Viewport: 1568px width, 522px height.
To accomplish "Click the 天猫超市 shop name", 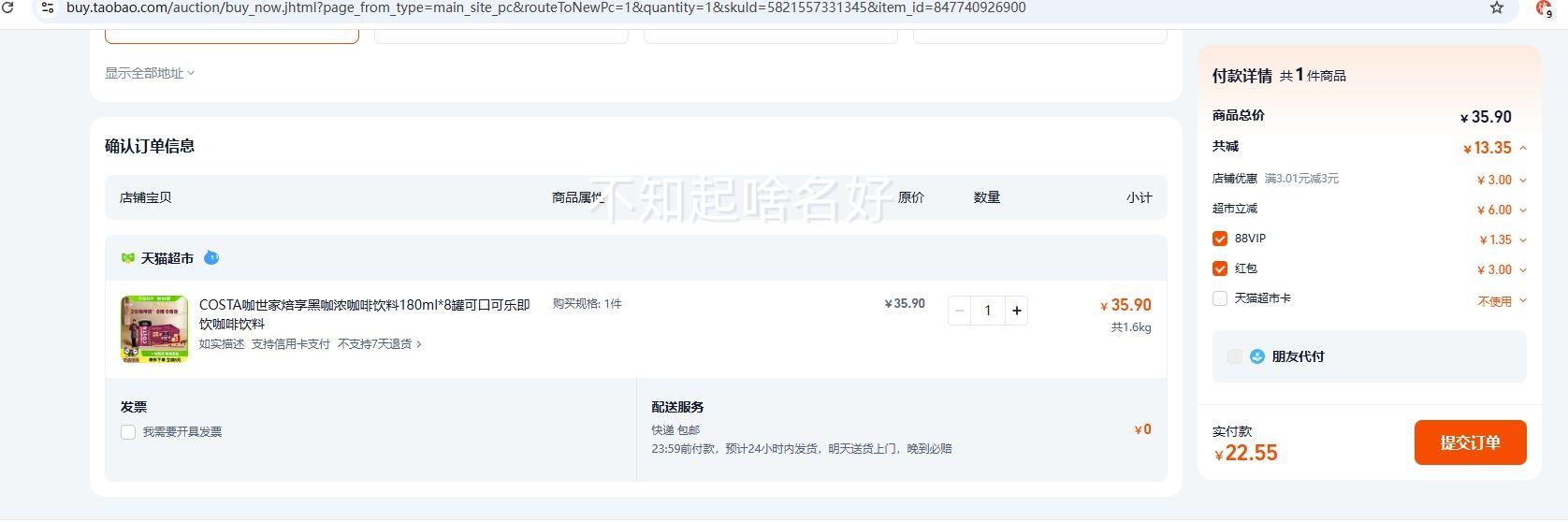I will (x=167, y=258).
